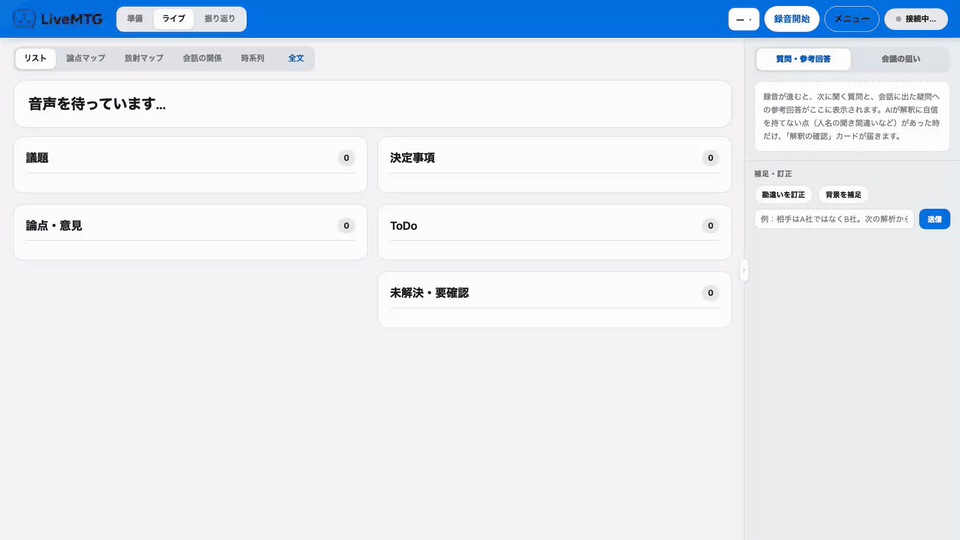Click the 論点・意見 count badge
This screenshot has width=960, height=540.
(346, 226)
